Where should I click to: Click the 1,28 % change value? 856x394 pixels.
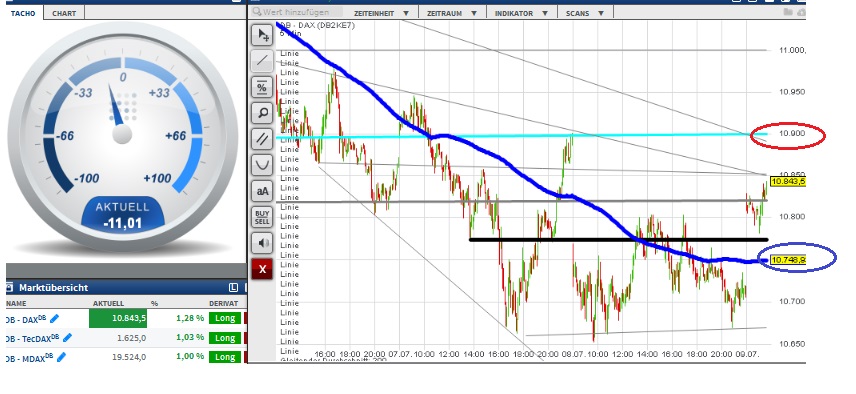coord(190,318)
